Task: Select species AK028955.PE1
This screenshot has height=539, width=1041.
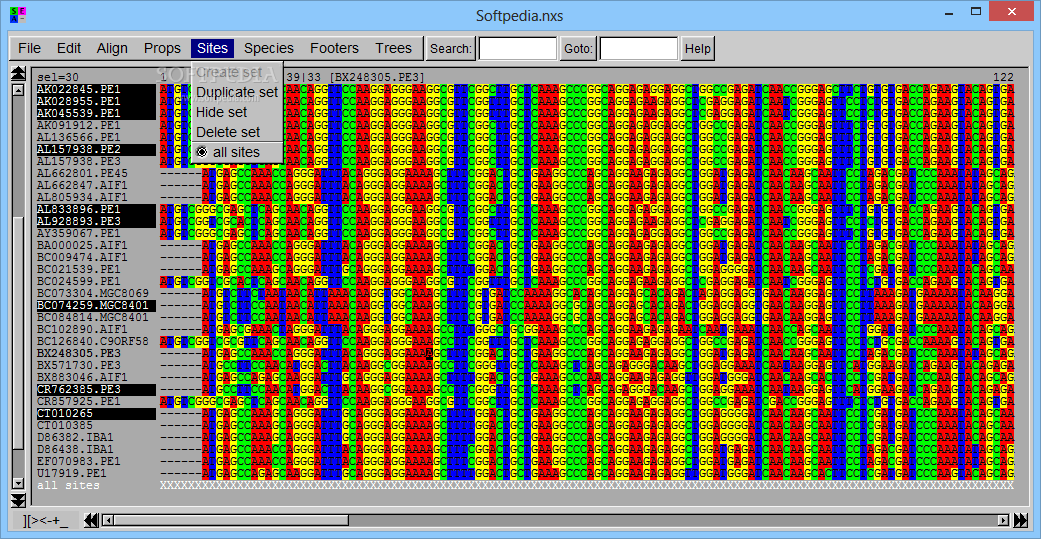Action: tap(96, 101)
